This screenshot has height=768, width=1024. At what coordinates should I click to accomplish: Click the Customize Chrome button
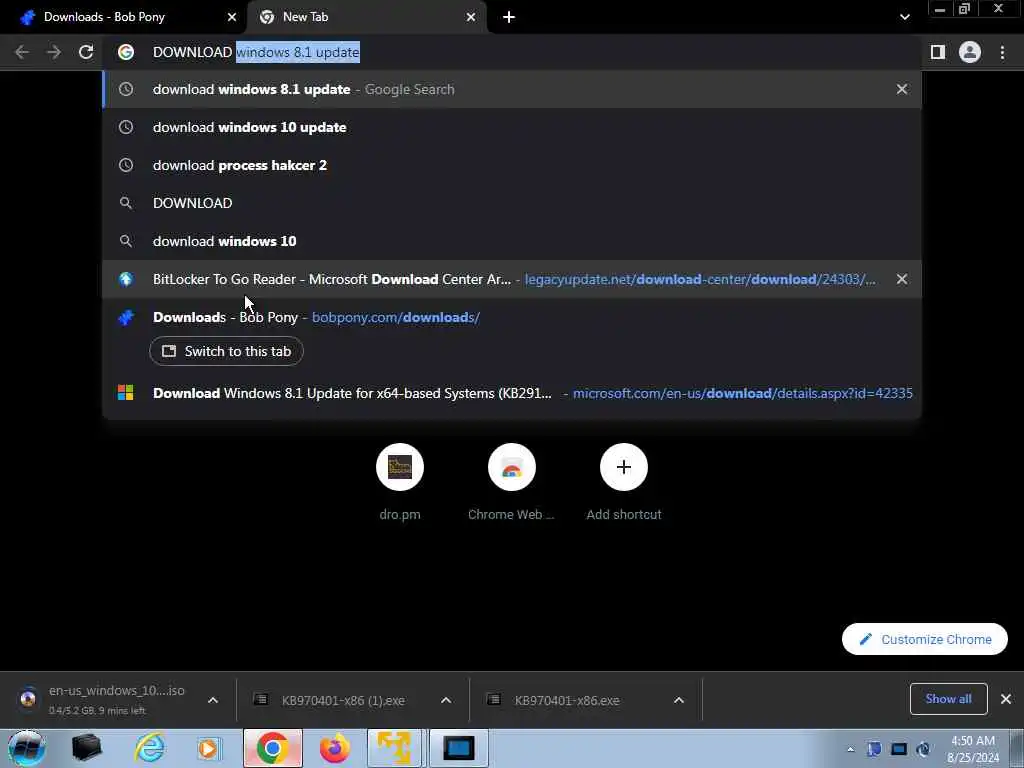coord(925,639)
